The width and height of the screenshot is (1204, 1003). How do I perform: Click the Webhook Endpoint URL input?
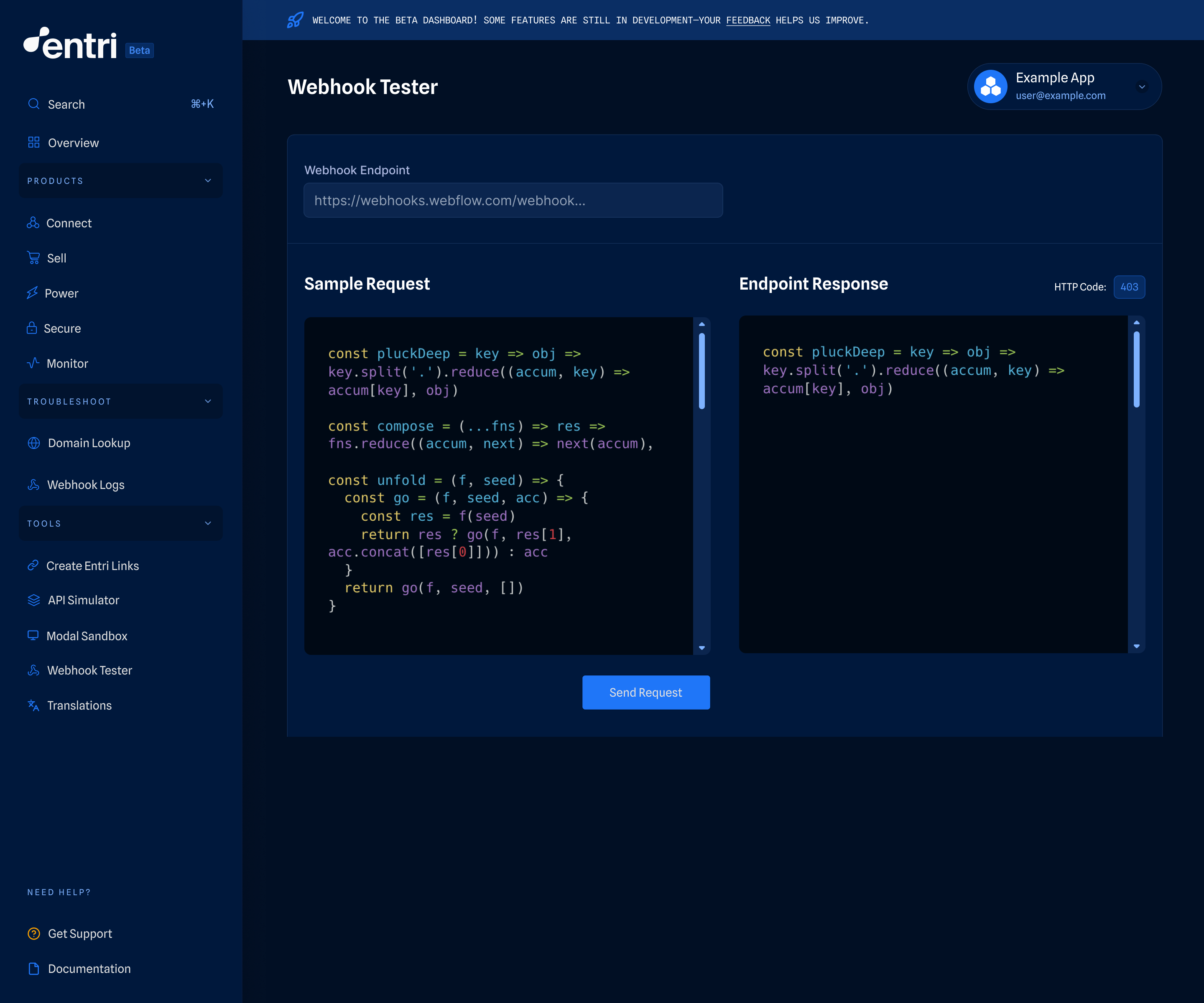513,200
